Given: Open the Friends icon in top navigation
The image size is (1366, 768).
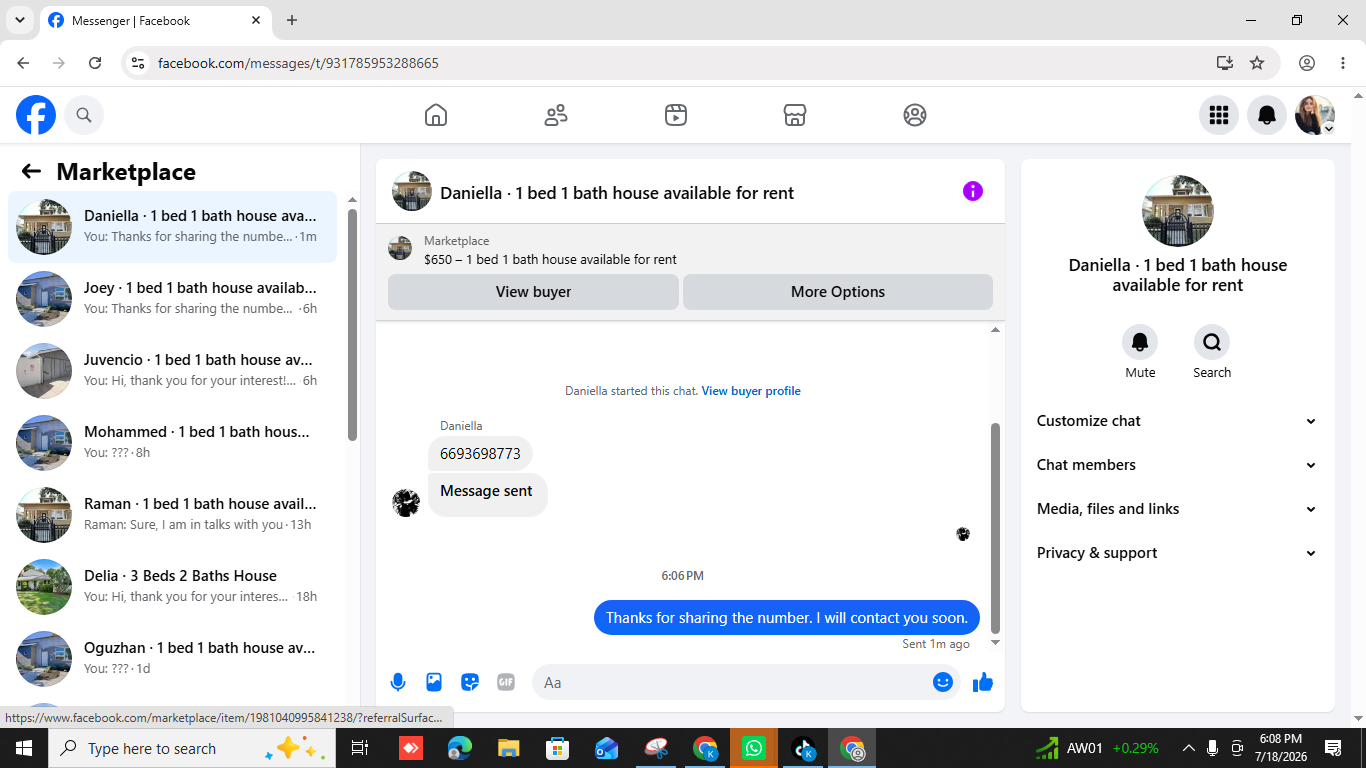Looking at the screenshot, I should click(x=556, y=115).
